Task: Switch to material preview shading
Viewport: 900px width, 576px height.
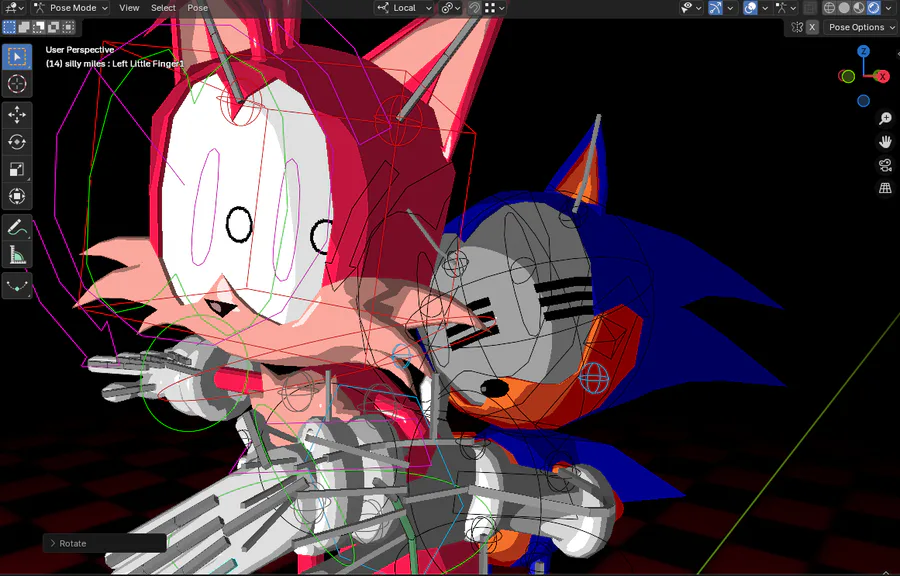Action: [x=859, y=7]
